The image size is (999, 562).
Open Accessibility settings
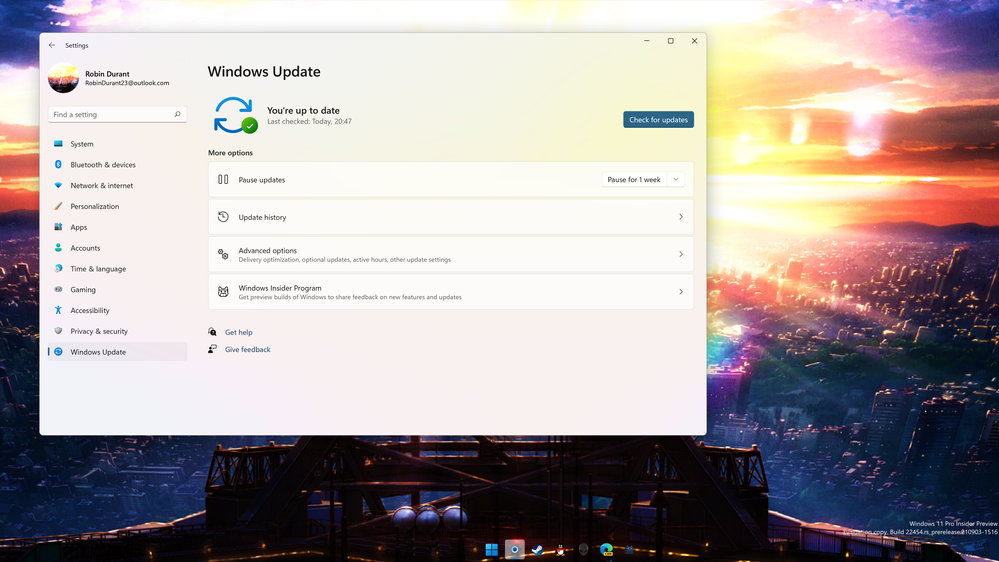[x=117, y=310]
